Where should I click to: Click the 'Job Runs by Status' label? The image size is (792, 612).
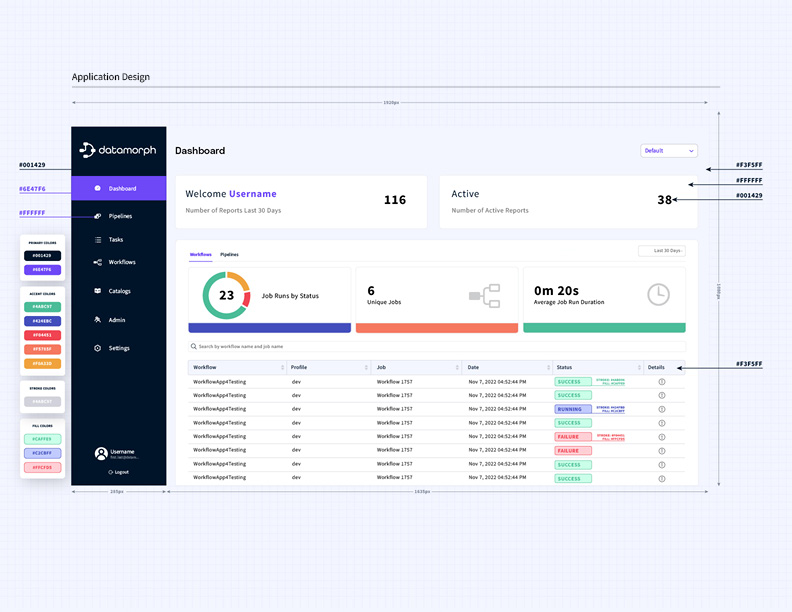click(290, 296)
